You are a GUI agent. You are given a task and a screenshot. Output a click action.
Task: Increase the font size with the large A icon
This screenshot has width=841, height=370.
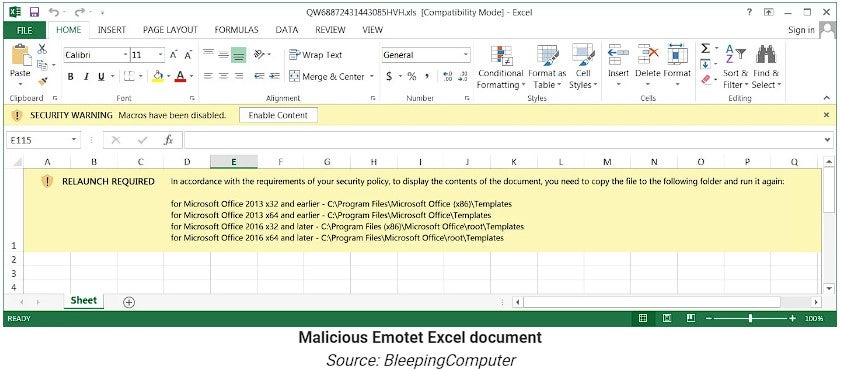(x=174, y=55)
